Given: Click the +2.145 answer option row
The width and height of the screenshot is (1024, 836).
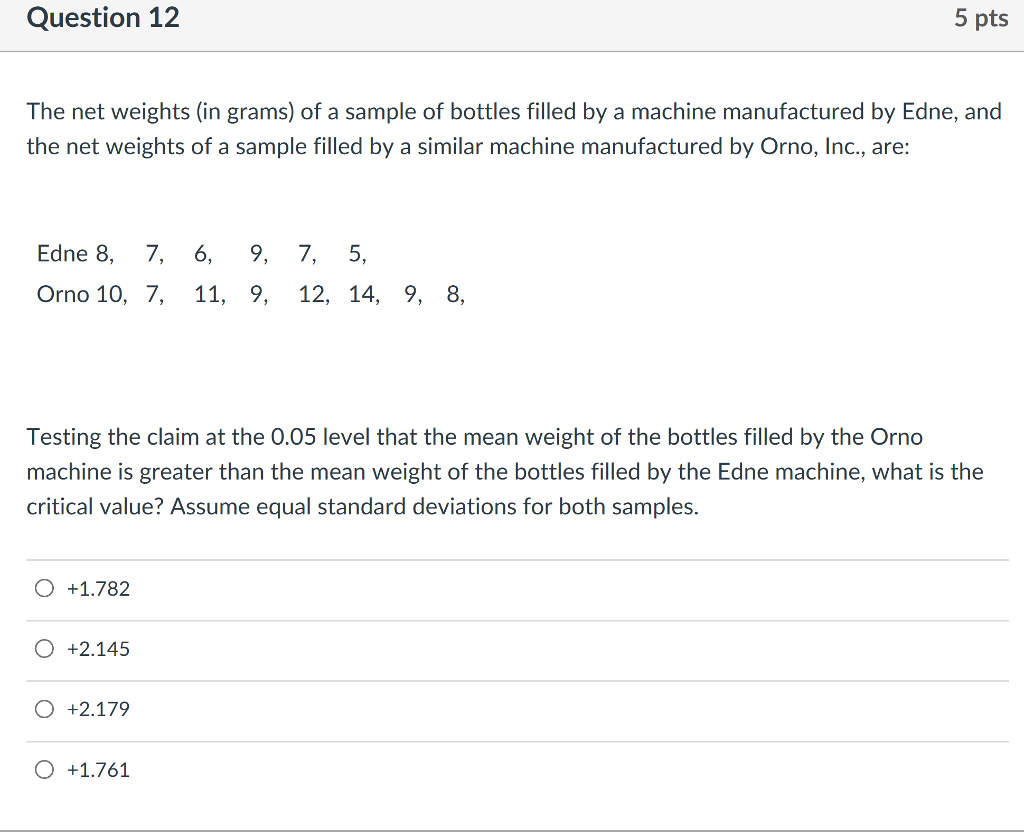Looking at the screenshot, I should click(x=400, y=648).
